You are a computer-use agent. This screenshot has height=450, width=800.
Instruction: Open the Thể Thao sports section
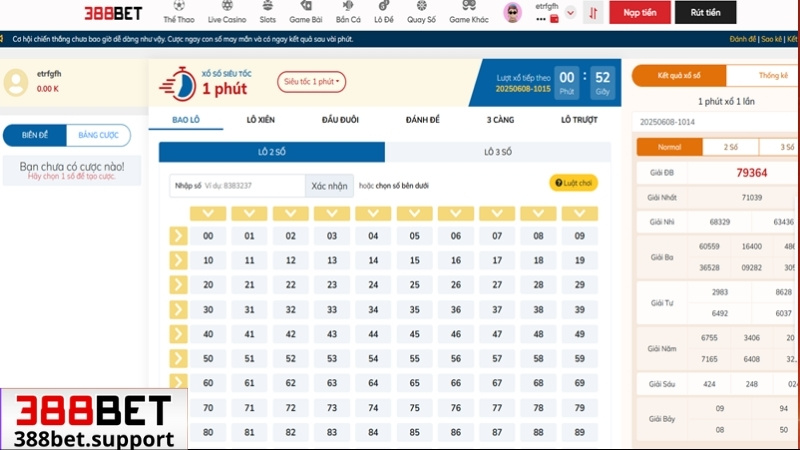[179, 13]
